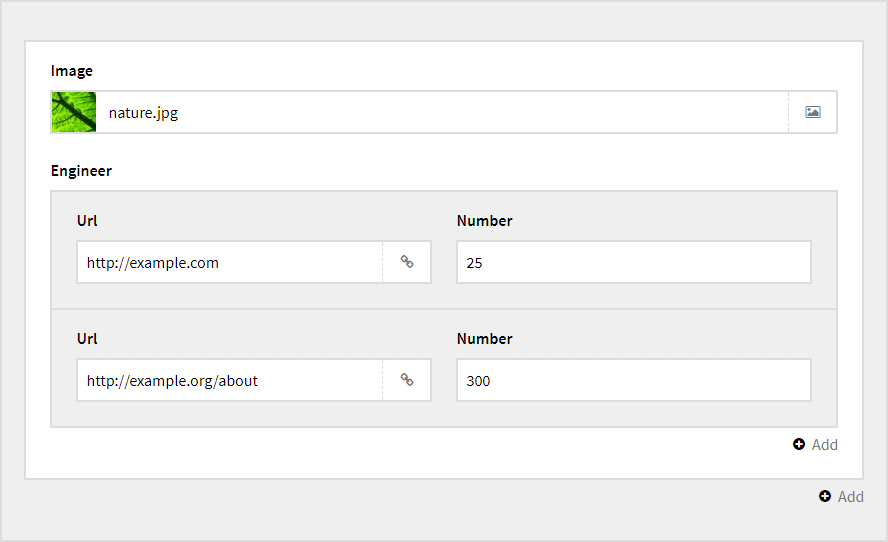
Task: Focus the Url field containing http://example.org/about
Action: (x=230, y=380)
